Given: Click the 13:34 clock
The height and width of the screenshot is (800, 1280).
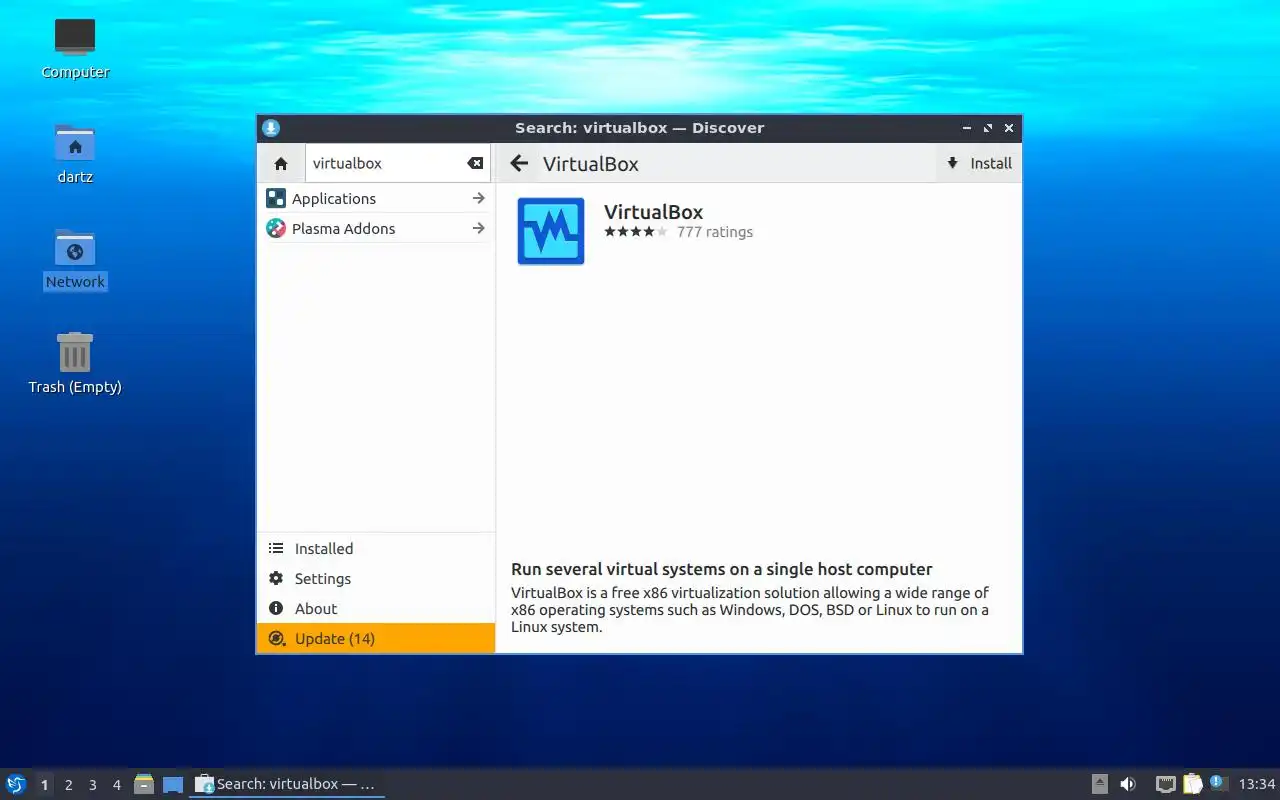Looking at the screenshot, I should pyautogui.click(x=1257, y=784).
